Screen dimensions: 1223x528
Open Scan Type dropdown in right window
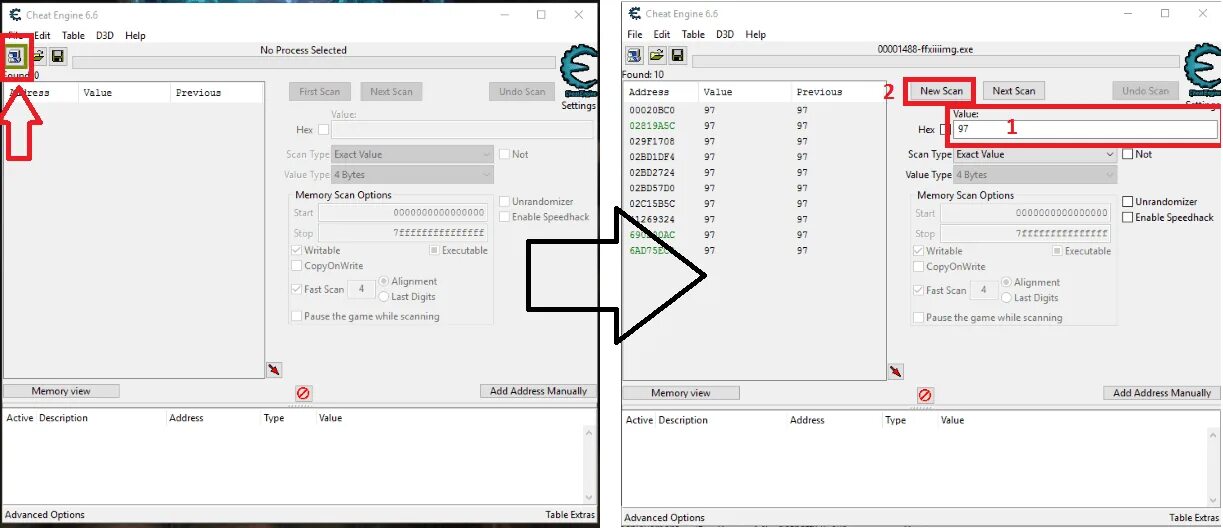point(1035,154)
